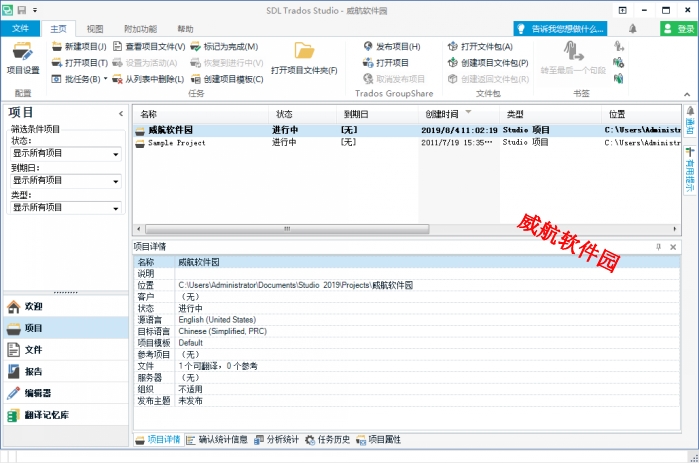
Task: Pin the Project Details (项目详情) panel
Action: pos(658,247)
